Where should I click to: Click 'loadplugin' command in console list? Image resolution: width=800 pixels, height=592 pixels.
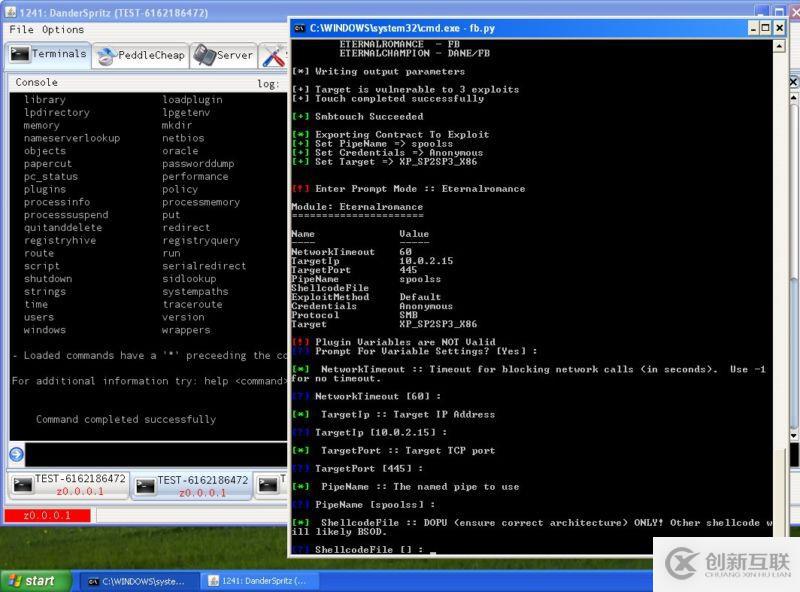pyautogui.click(x=192, y=100)
